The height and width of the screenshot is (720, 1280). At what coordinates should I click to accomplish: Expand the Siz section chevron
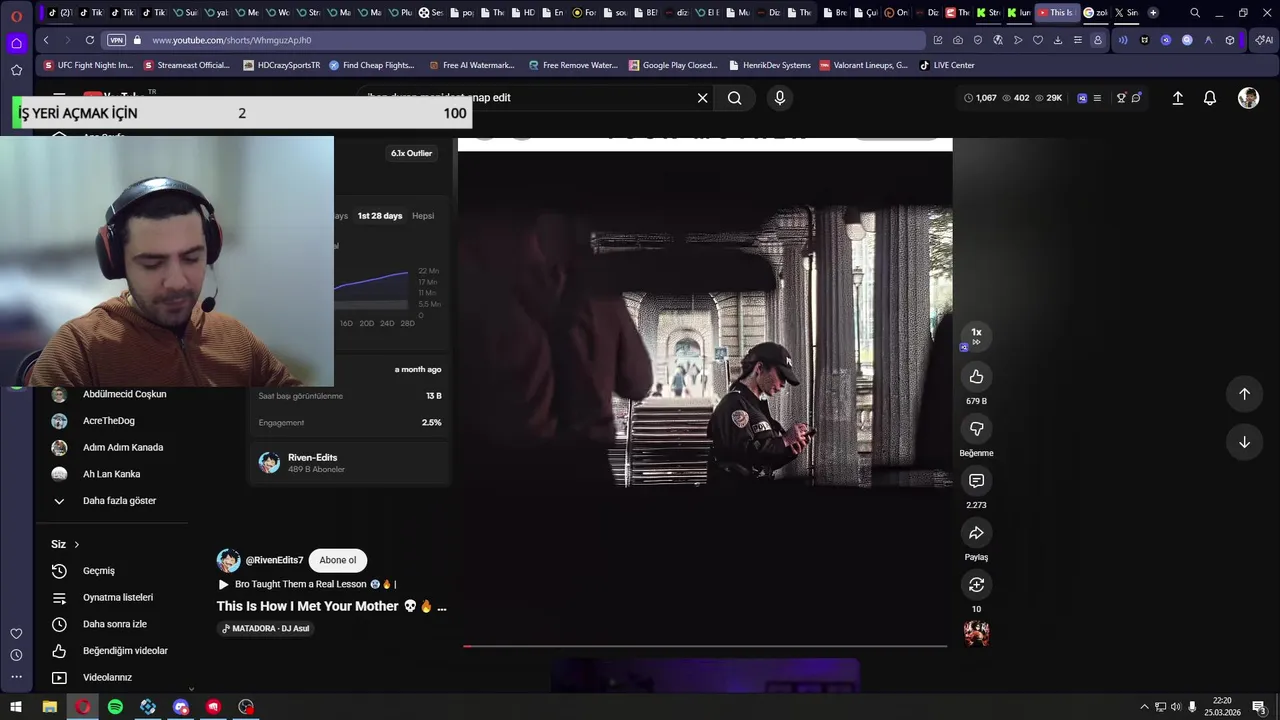(x=76, y=544)
